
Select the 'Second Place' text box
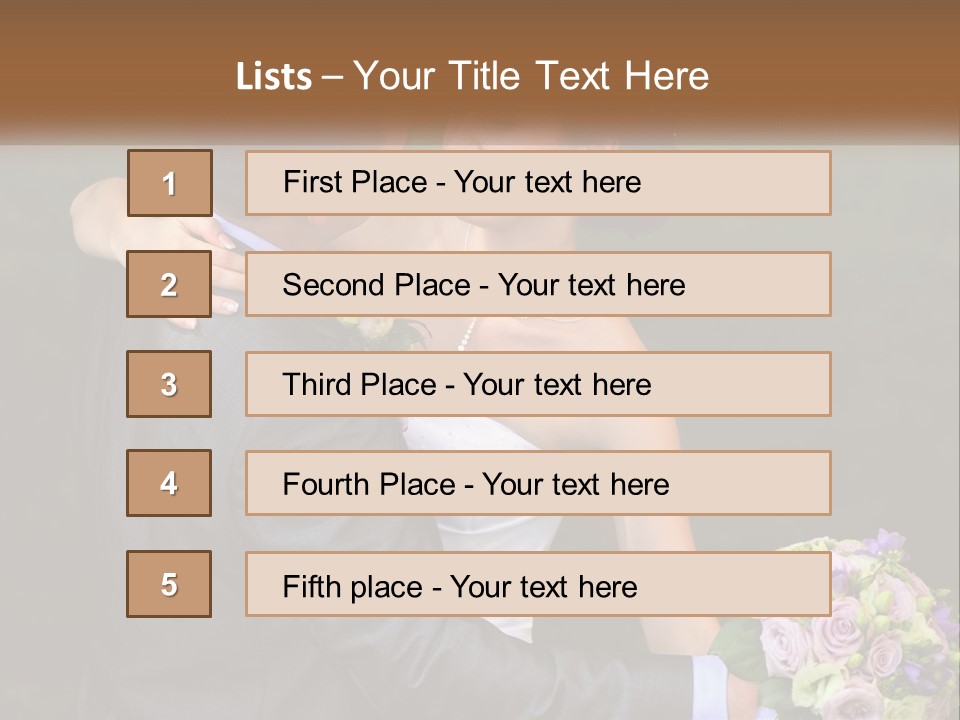coord(538,284)
